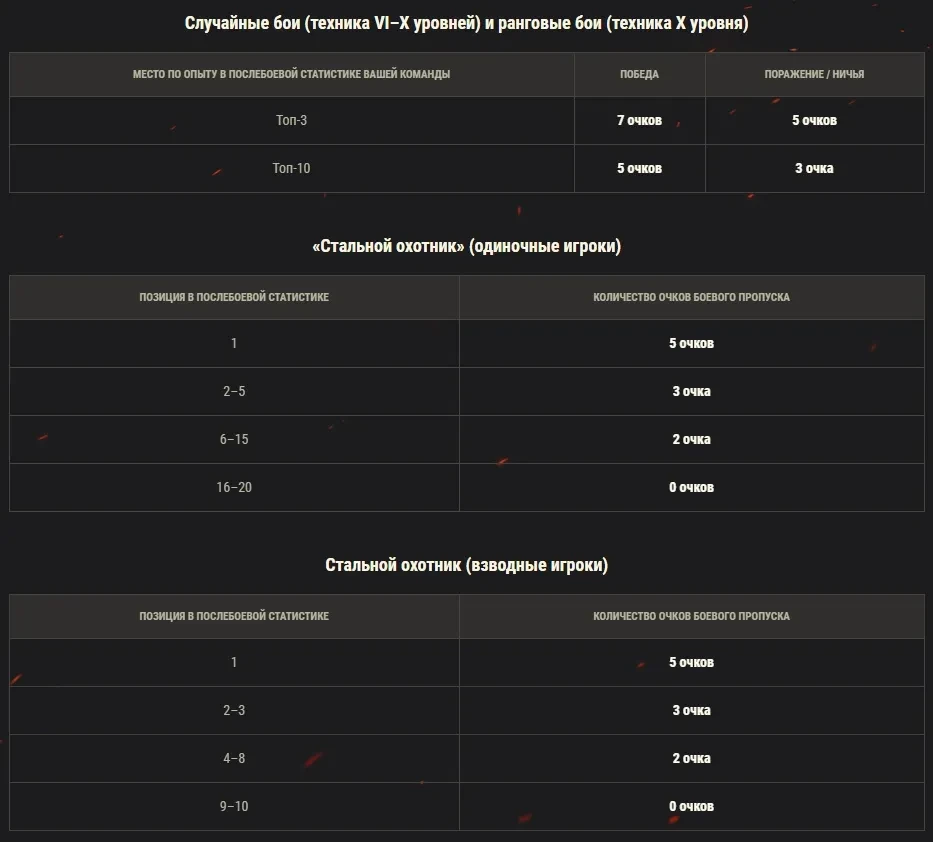Click the platoon table's "Количество очков боевого пропуска" header
The image size is (933, 842).
tap(691, 616)
